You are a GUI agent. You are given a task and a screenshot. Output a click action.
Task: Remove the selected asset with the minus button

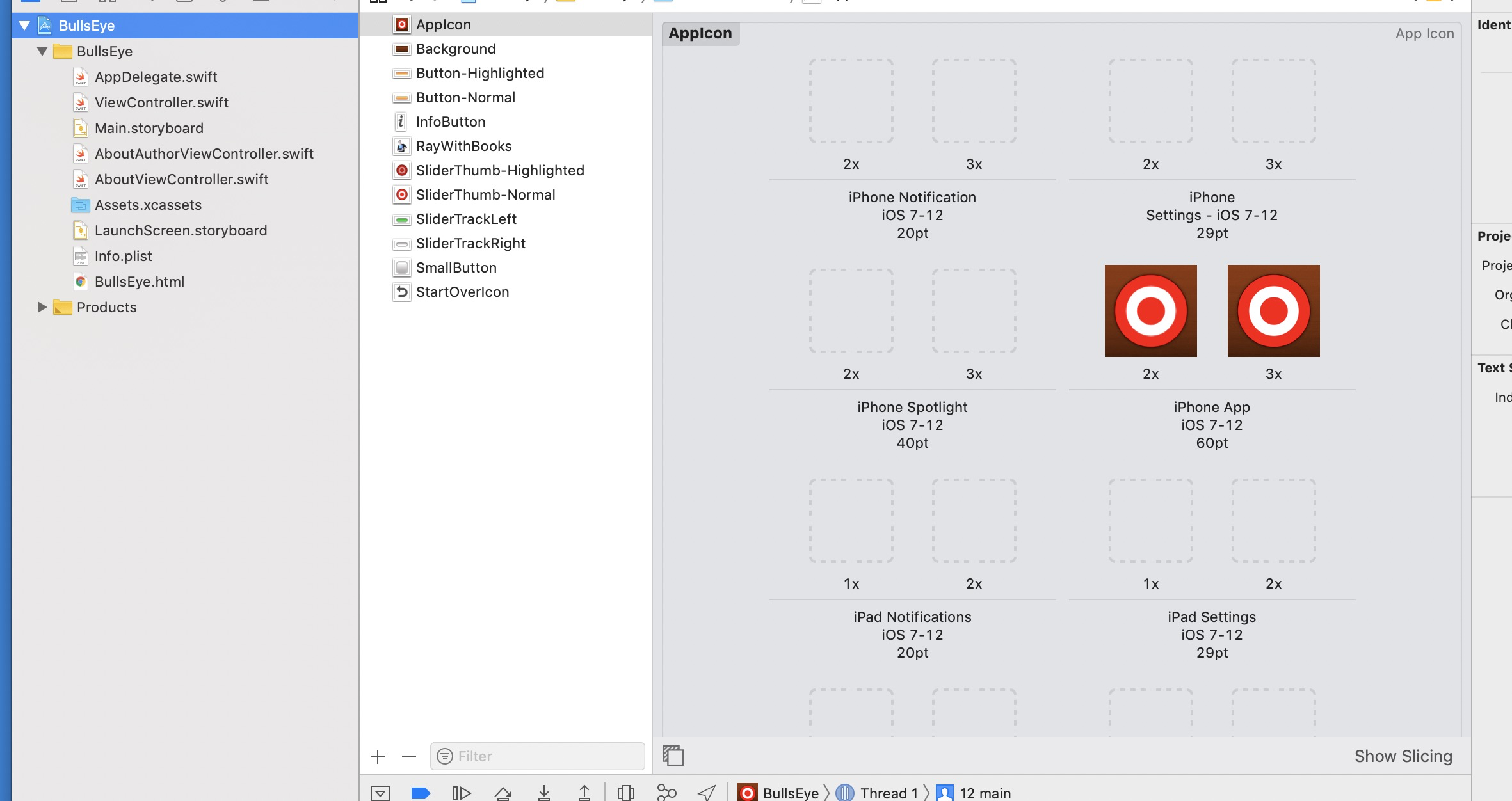coord(409,757)
